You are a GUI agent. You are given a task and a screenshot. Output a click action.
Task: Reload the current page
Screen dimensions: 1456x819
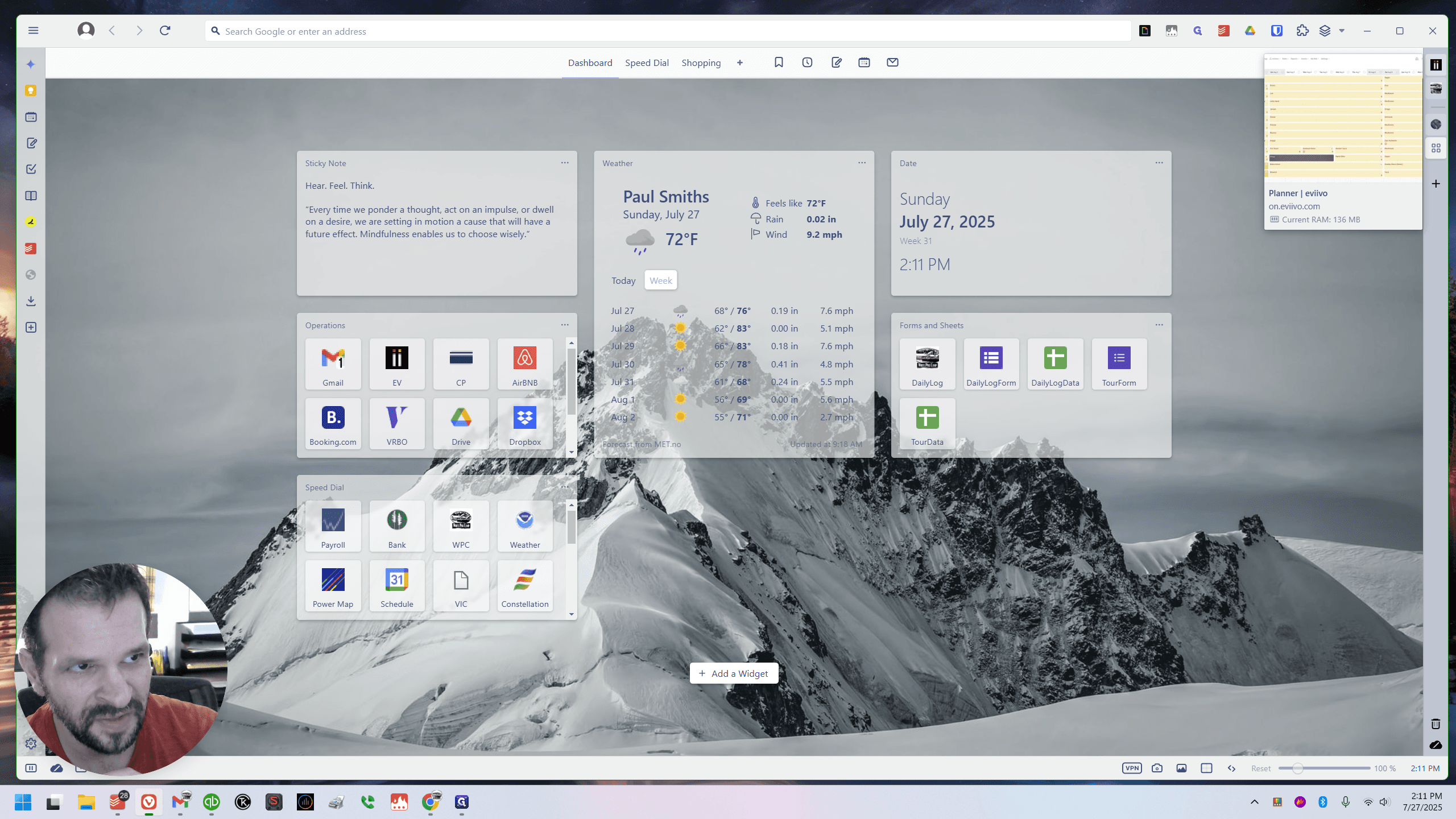(x=165, y=31)
